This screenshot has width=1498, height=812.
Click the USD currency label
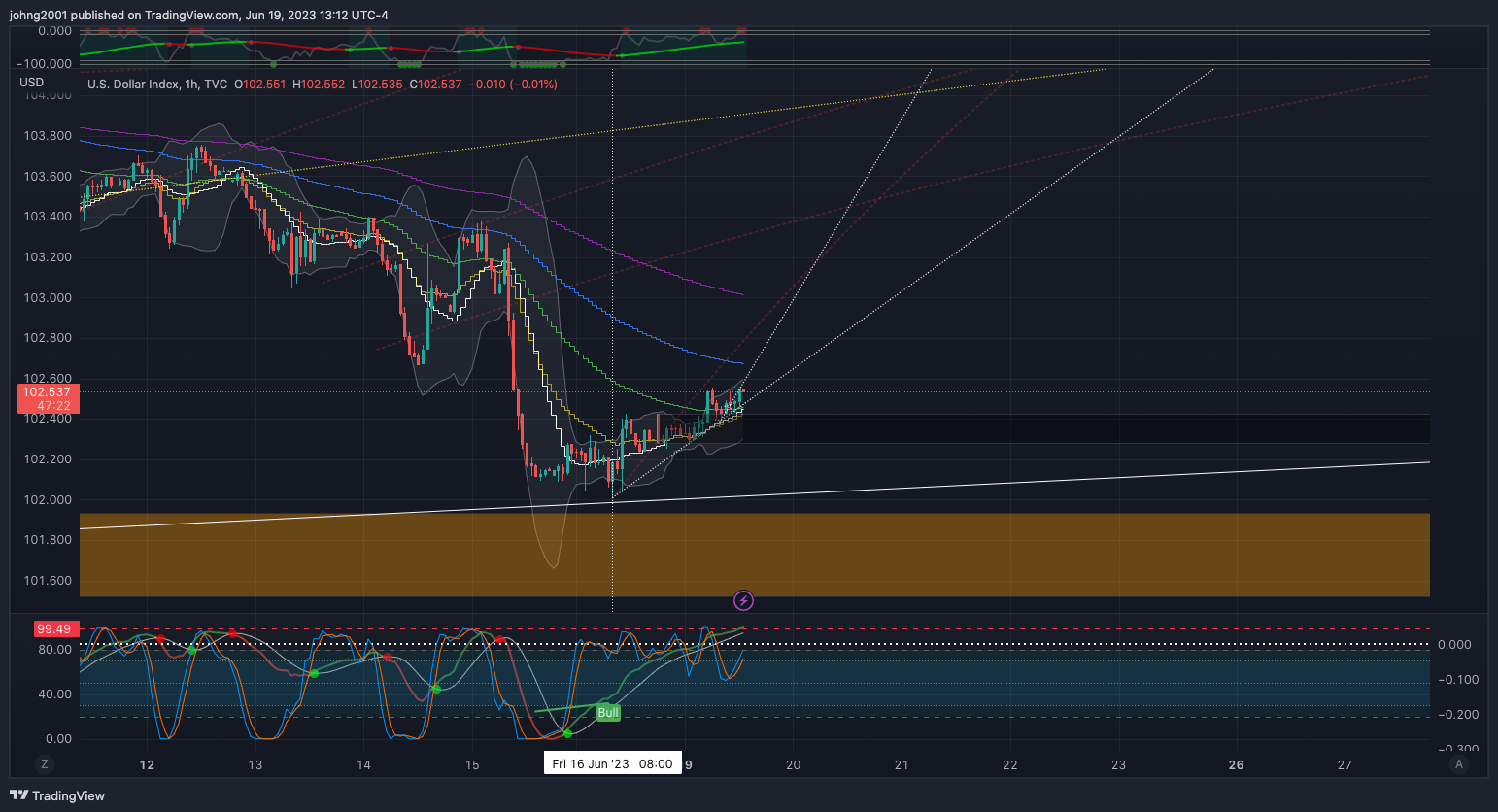click(x=32, y=83)
